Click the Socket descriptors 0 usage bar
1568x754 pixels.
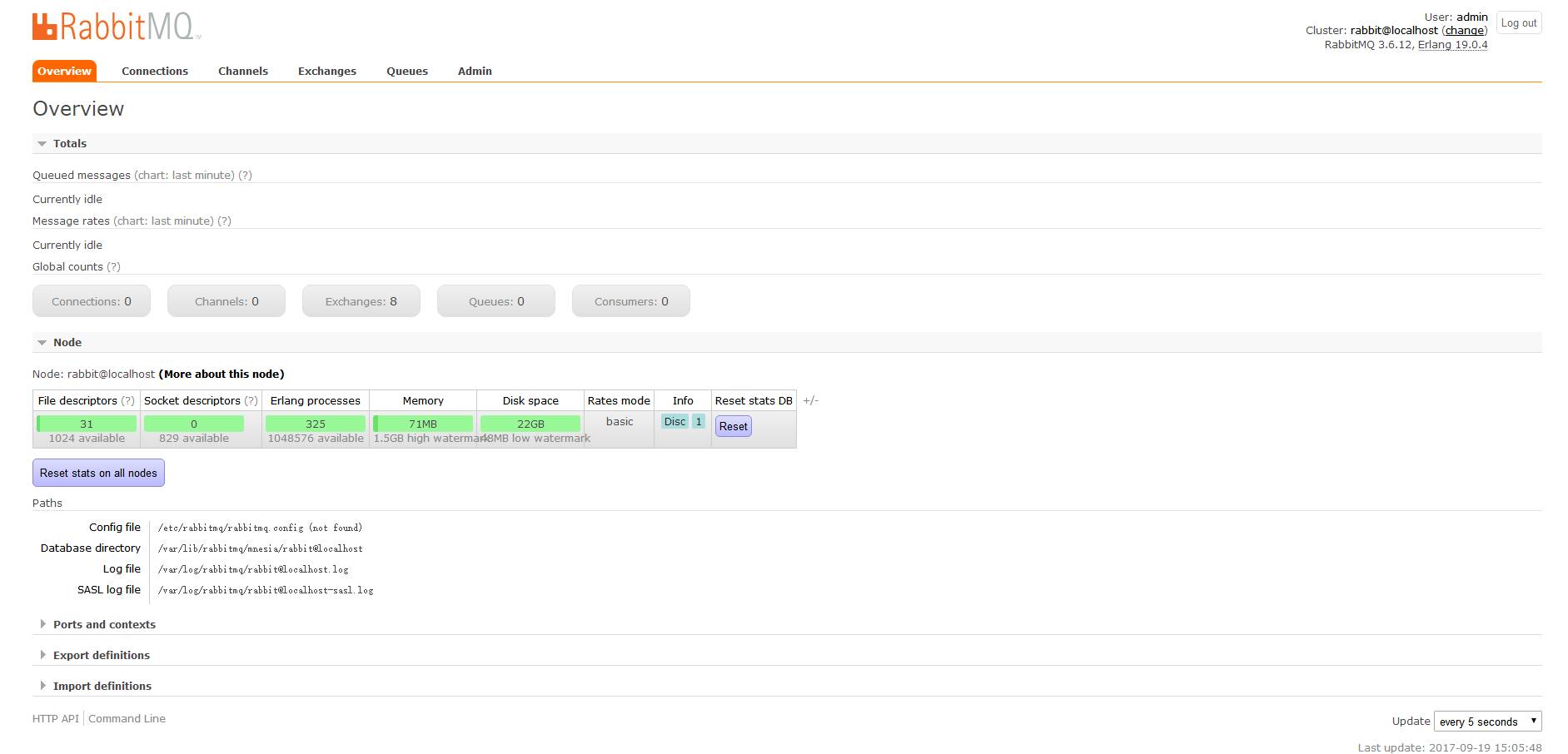click(194, 424)
